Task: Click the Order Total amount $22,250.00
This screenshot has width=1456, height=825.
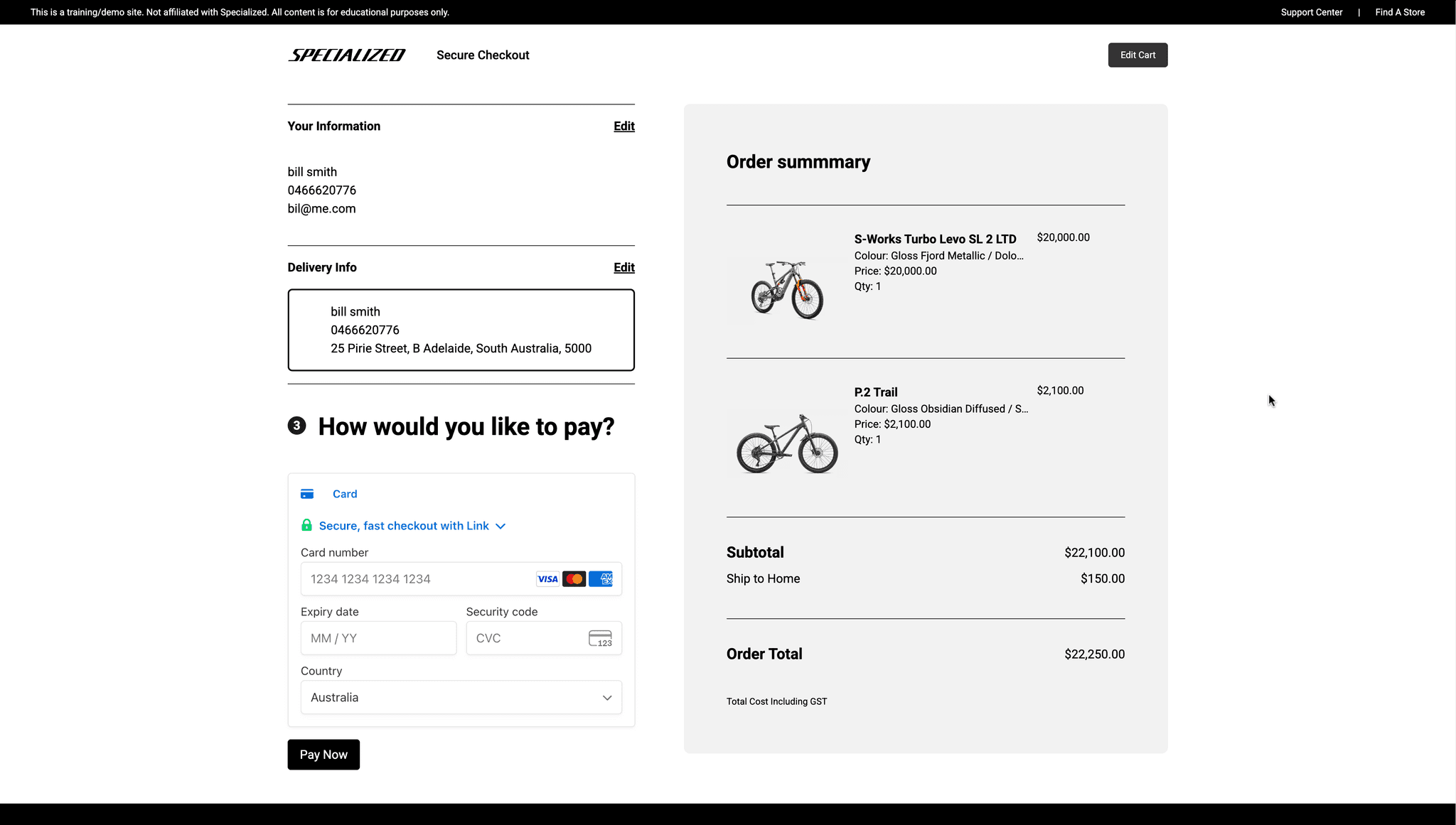Action: pos(1095,654)
